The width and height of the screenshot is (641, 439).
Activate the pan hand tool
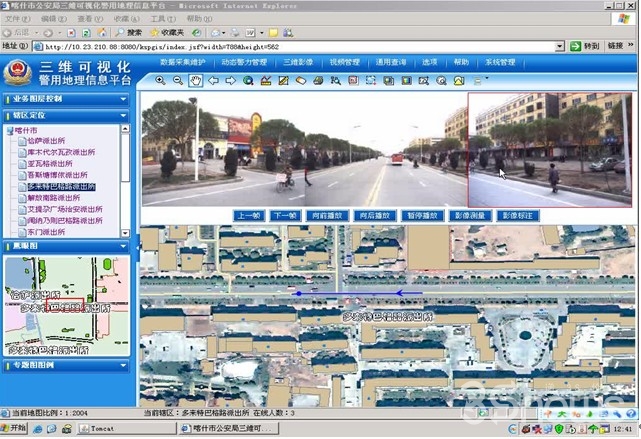[195, 80]
